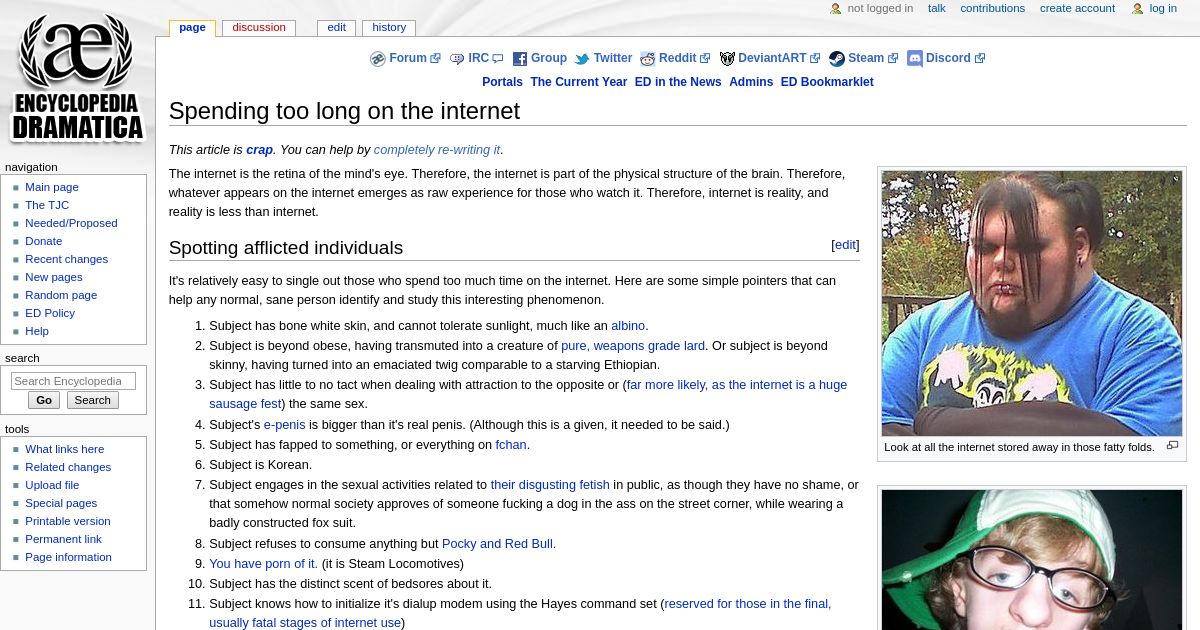Open the edit tab
This screenshot has height=630, width=1200.
[336, 27]
